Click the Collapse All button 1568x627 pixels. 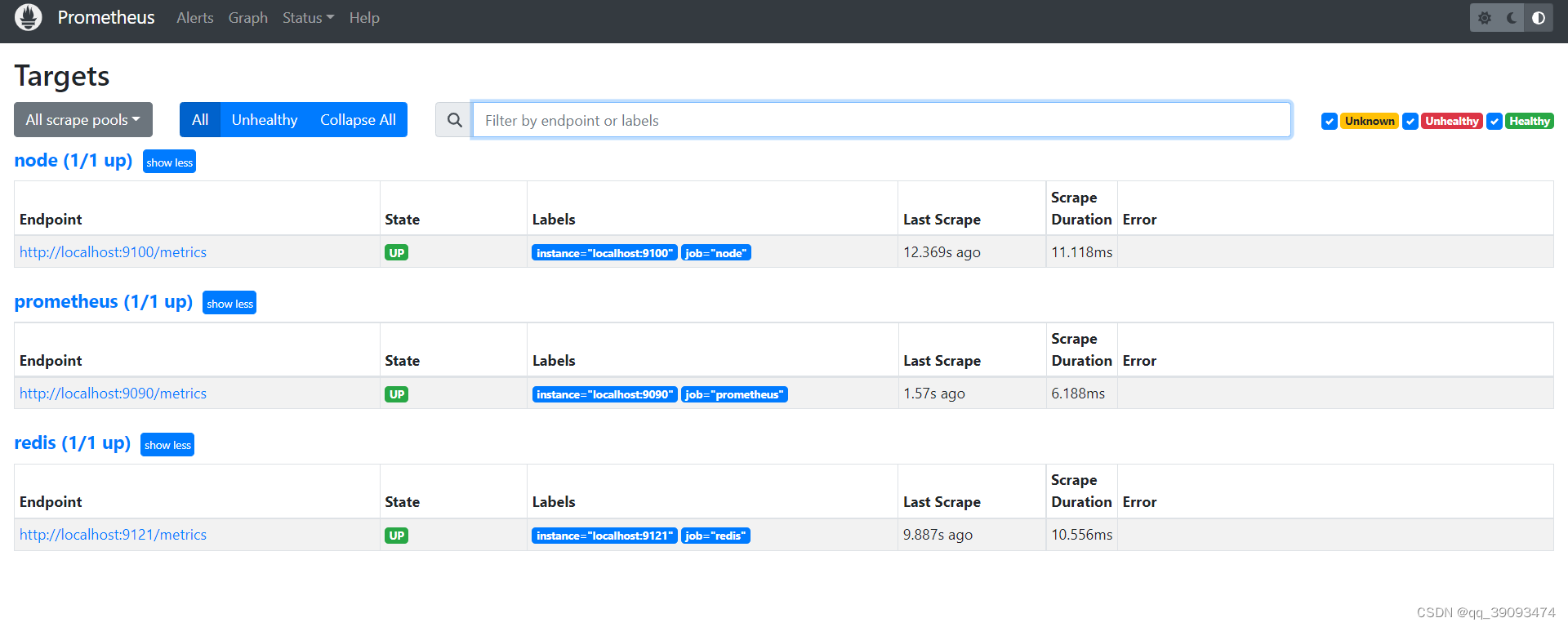pyautogui.click(x=358, y=120)
